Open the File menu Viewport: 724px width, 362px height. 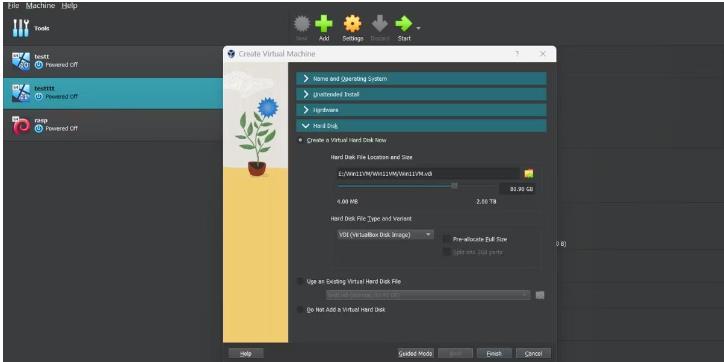pyautogui.click(x=13, y=6)
